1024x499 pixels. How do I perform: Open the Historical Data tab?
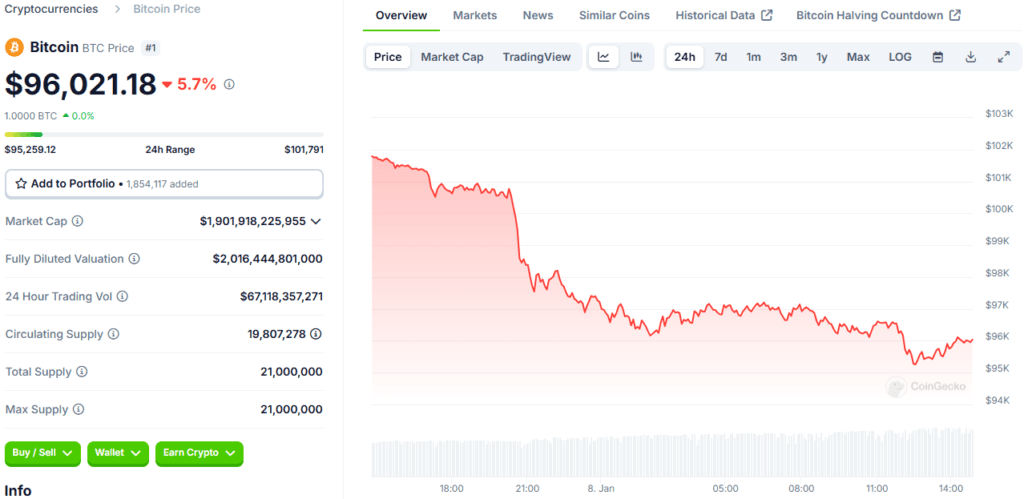724,15
